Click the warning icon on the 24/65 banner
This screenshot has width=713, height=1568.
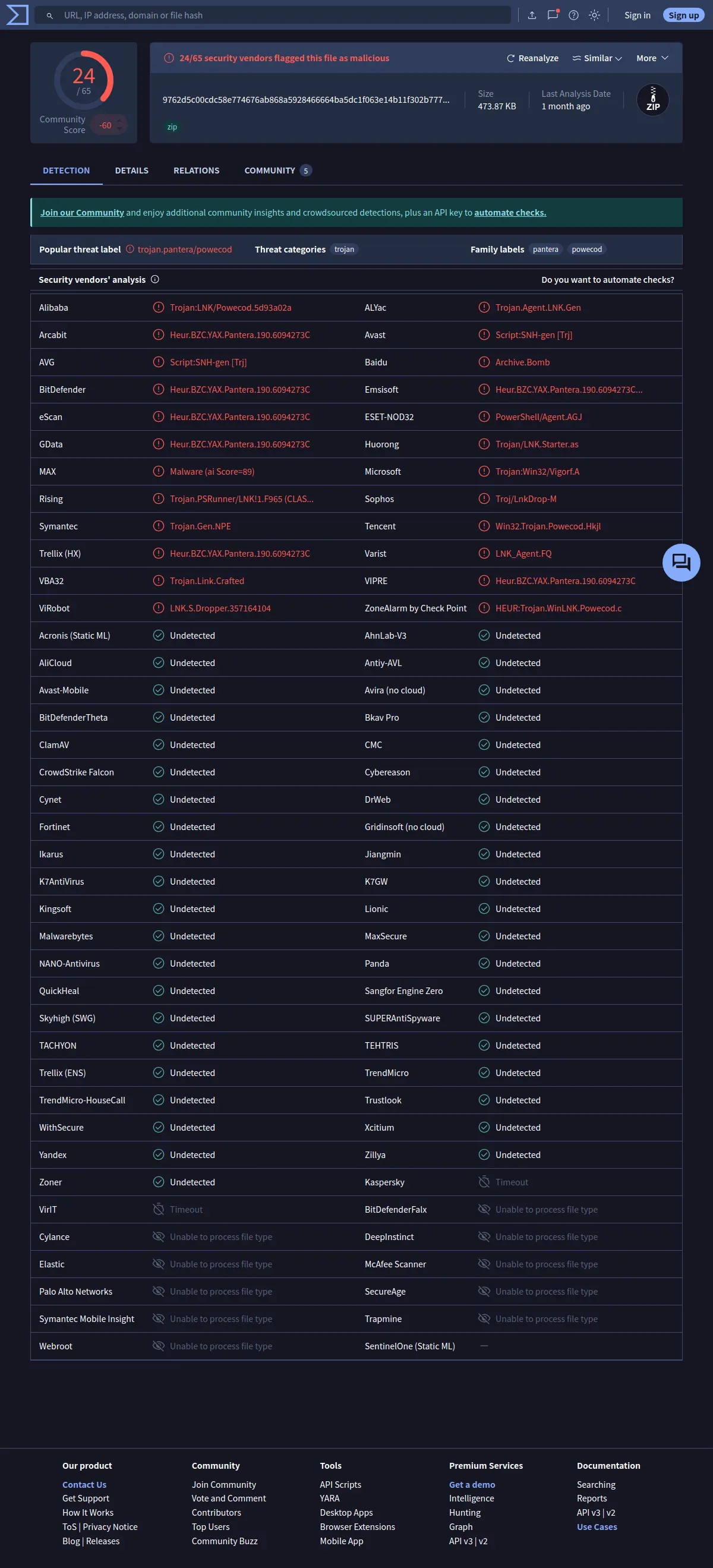click(x=169, y=58)
